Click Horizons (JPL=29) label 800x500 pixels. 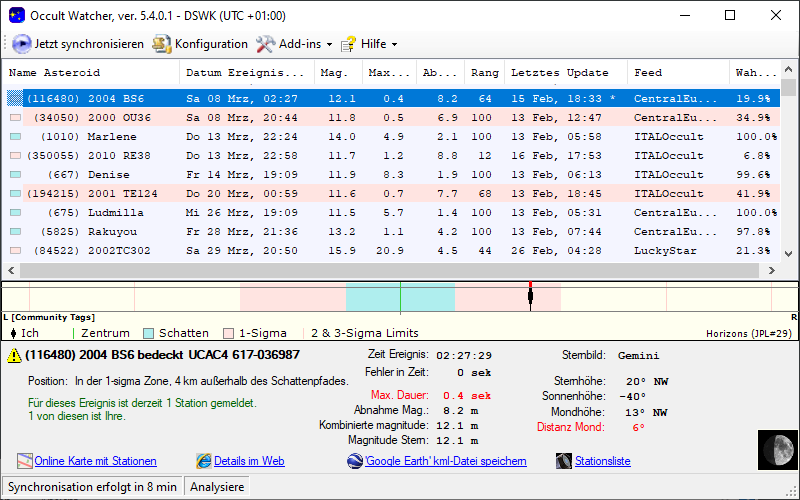coord(748,334)
